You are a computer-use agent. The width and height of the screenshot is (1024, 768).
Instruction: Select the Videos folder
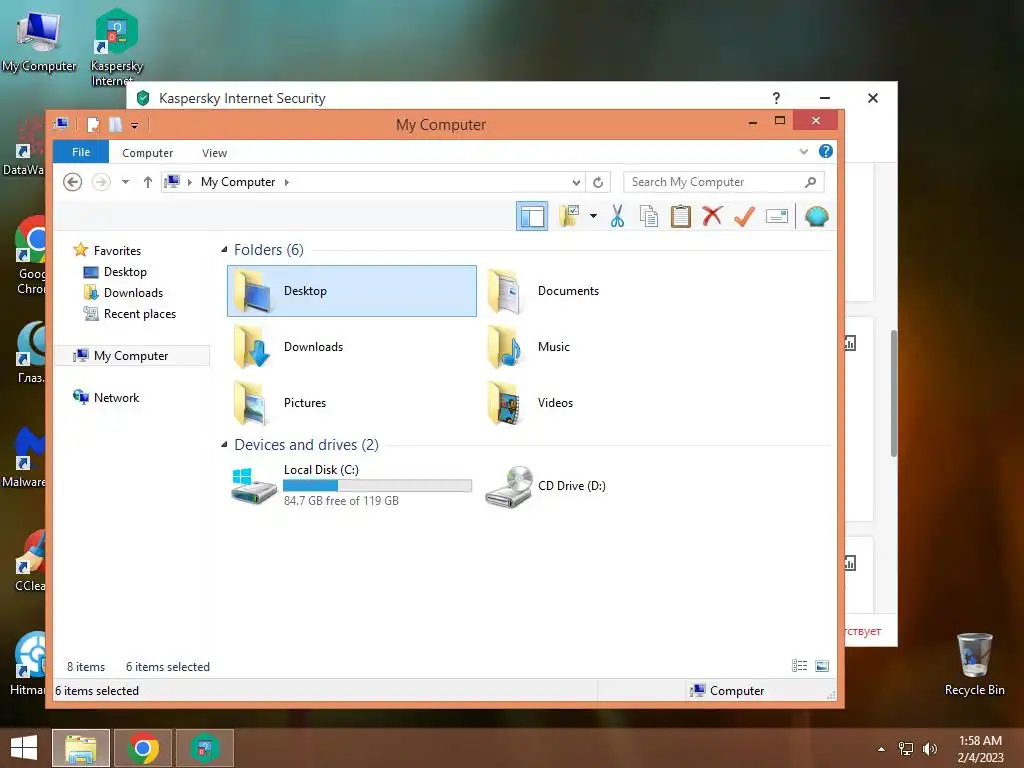tap(531, 403)
